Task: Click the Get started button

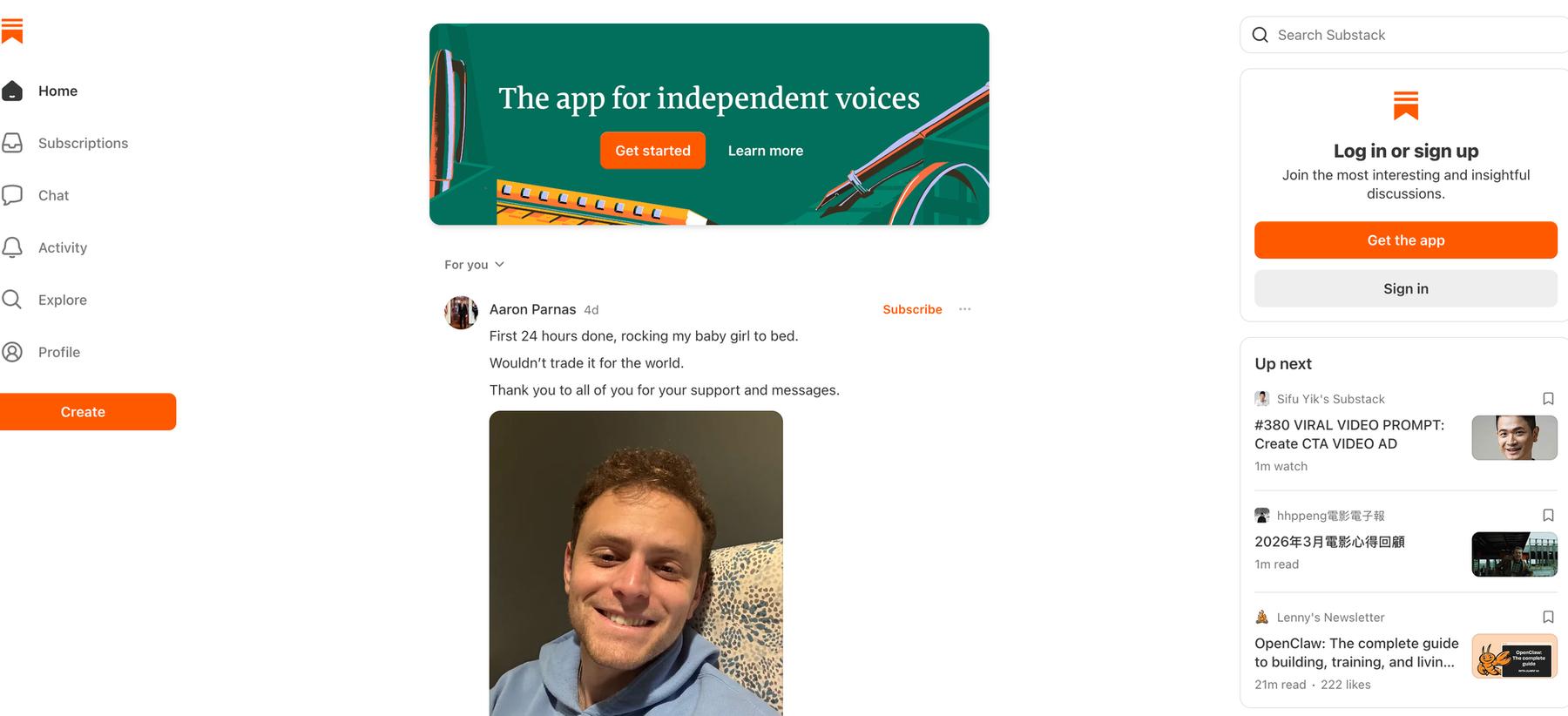Action: [652, 151]
